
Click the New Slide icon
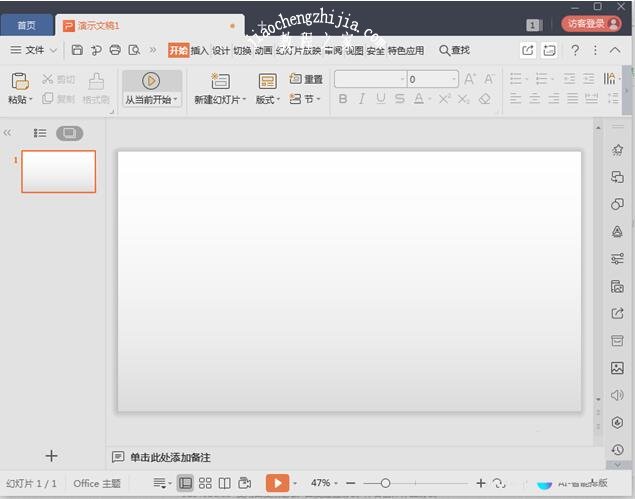tap(220, 81)
